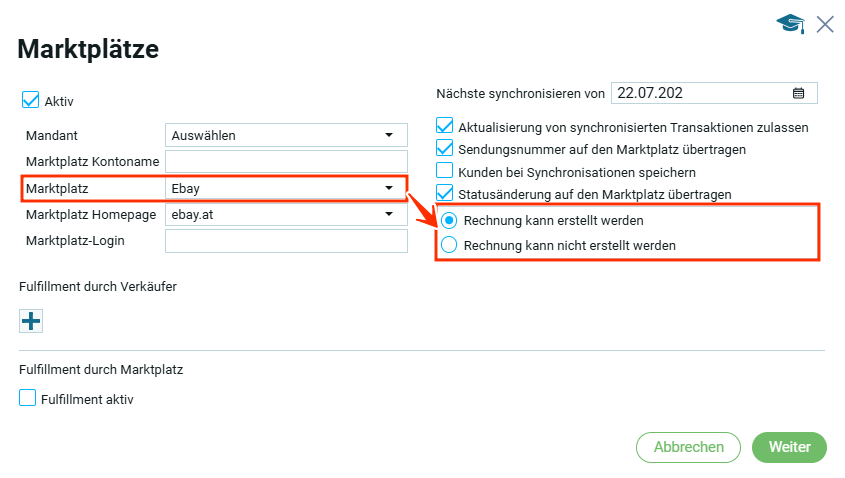The height and width of the screenshot is (478, 845).
Task: Click the graduation cap help icon
Action: (x=790, y=24)
